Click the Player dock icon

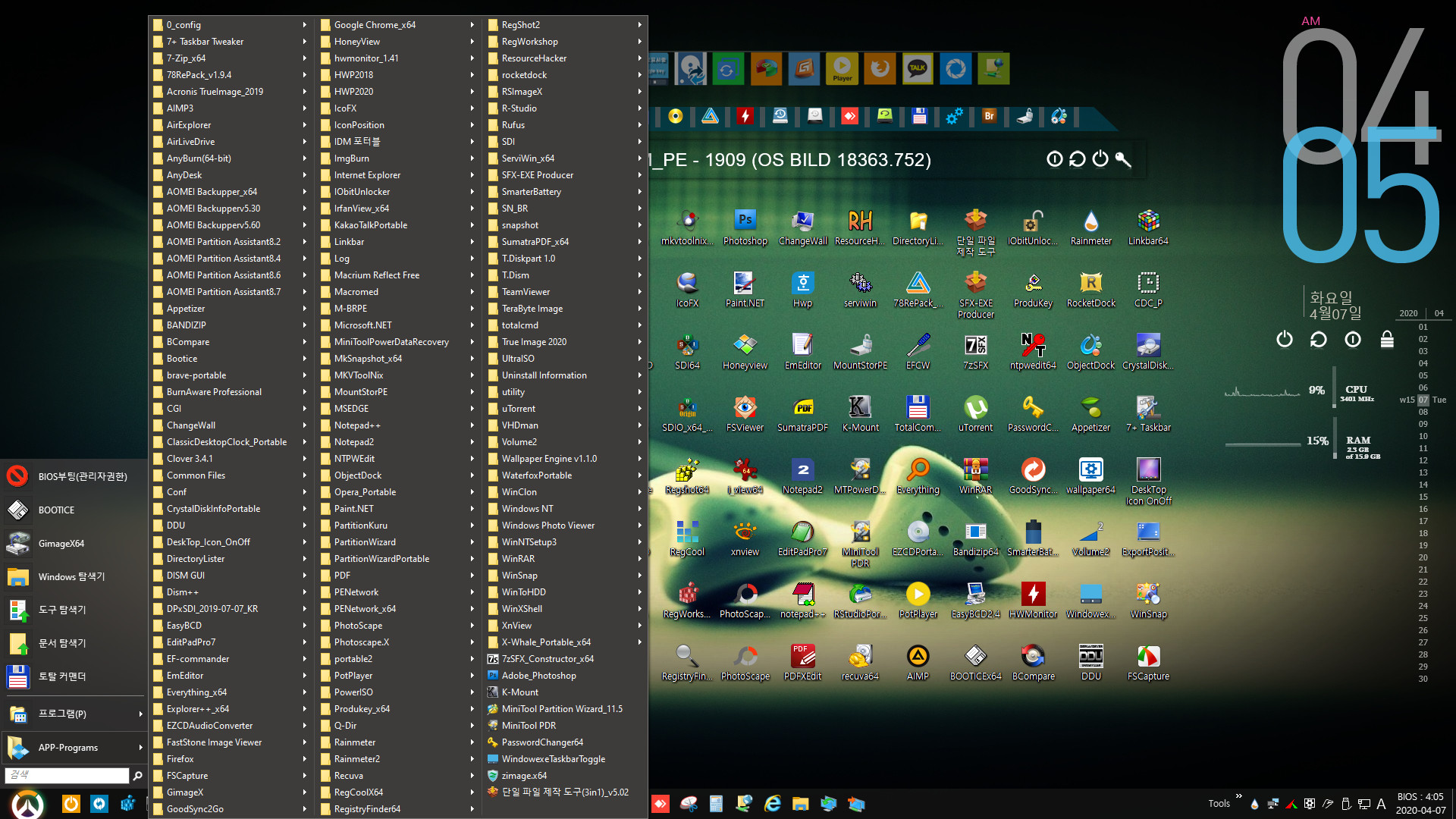pyautogui.click(x=842, y=69)
